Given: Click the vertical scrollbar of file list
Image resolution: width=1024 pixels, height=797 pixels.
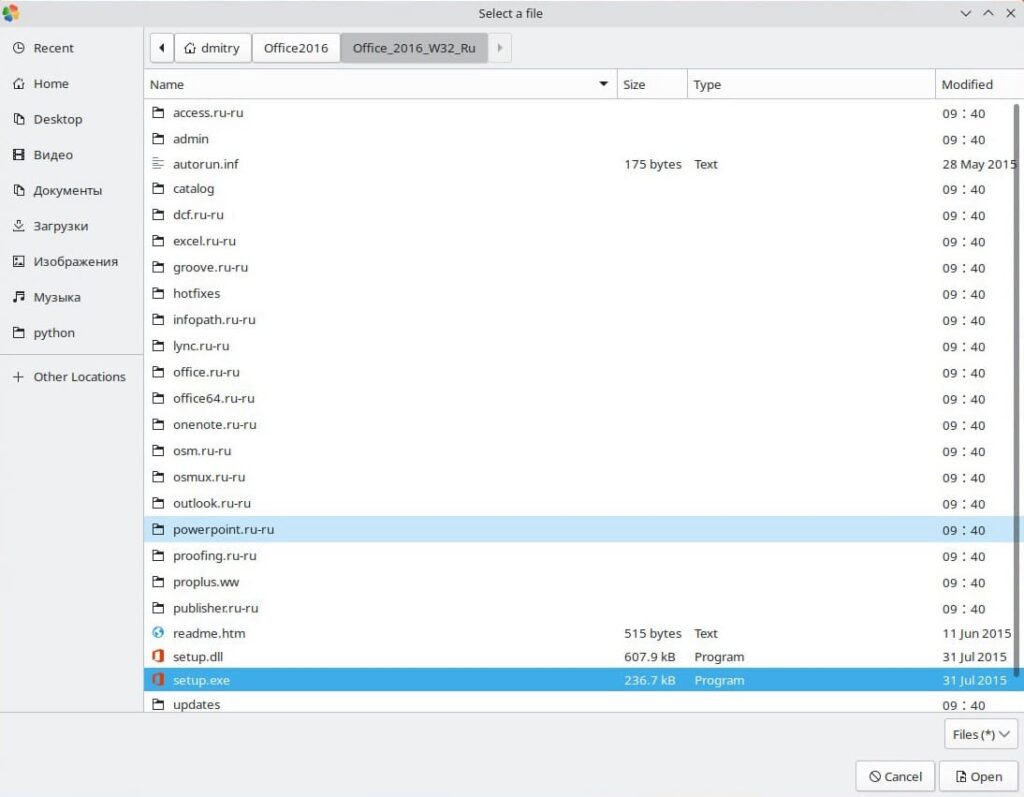Looking at the screenshot, I should (x=1018, y=380).
